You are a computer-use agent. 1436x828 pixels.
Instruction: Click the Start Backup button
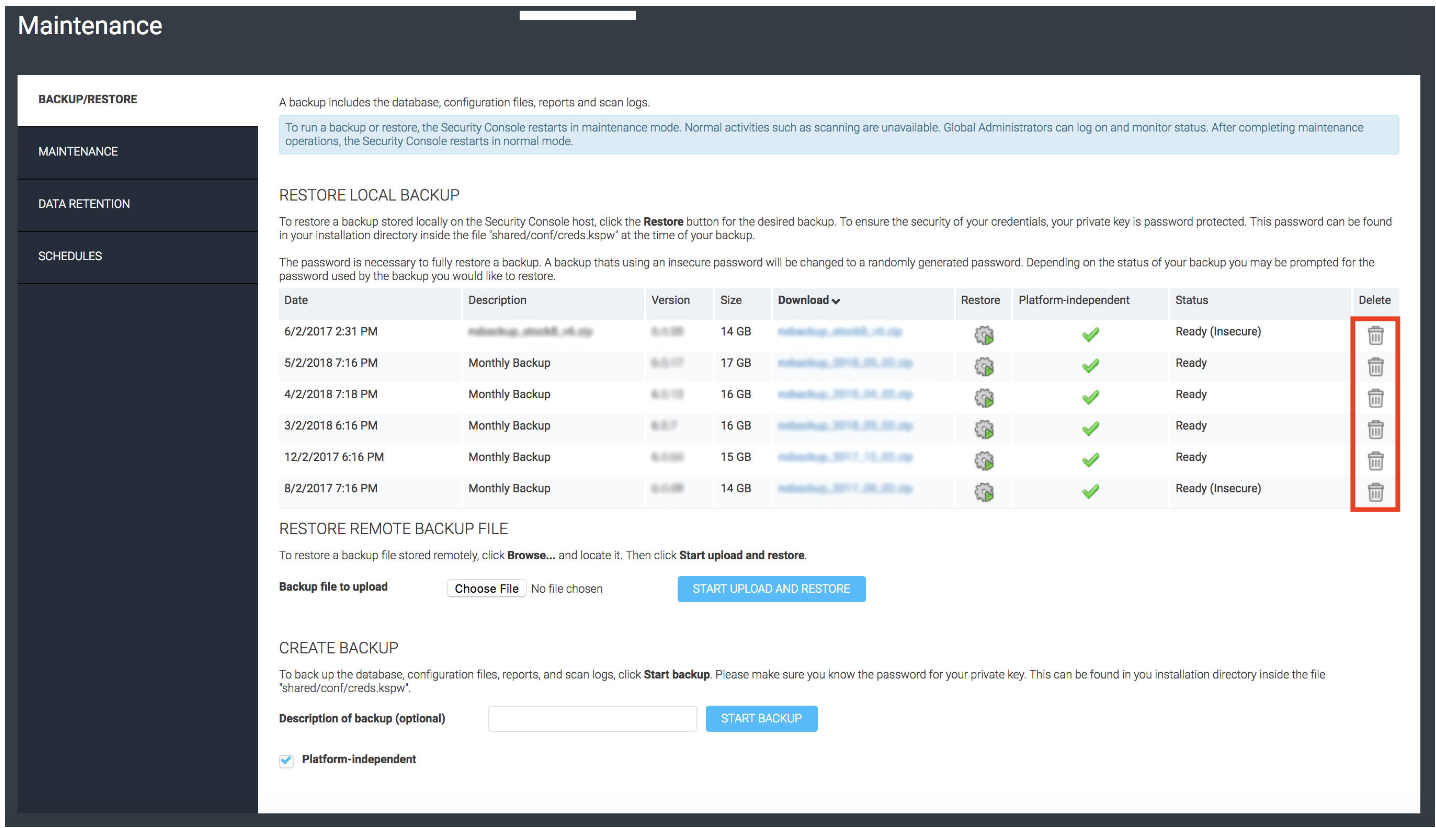pos(761,719)
